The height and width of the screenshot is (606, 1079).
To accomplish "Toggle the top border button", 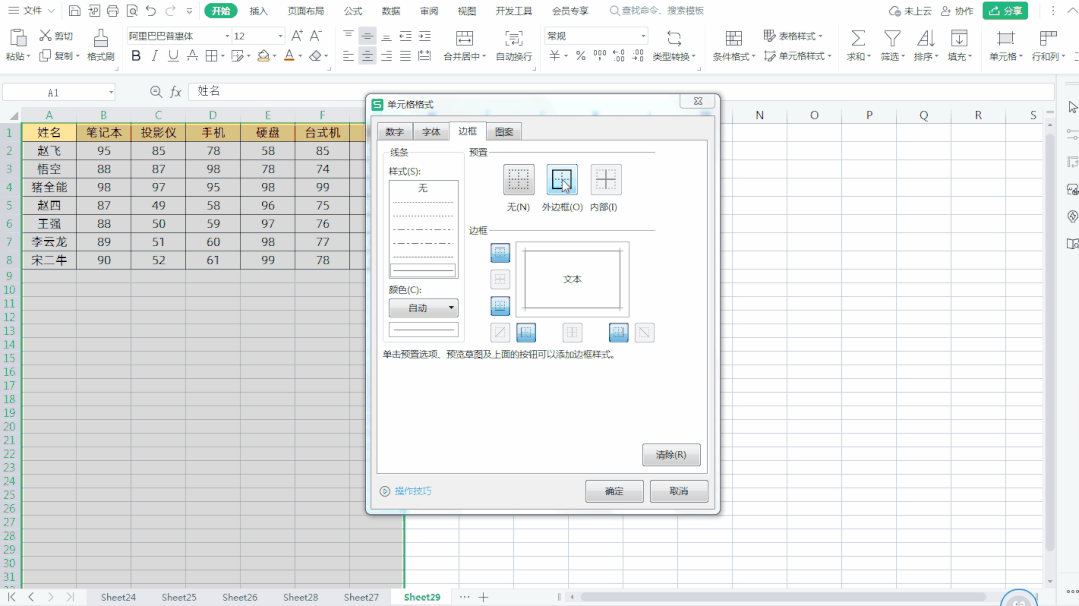I will pos(500,252).
